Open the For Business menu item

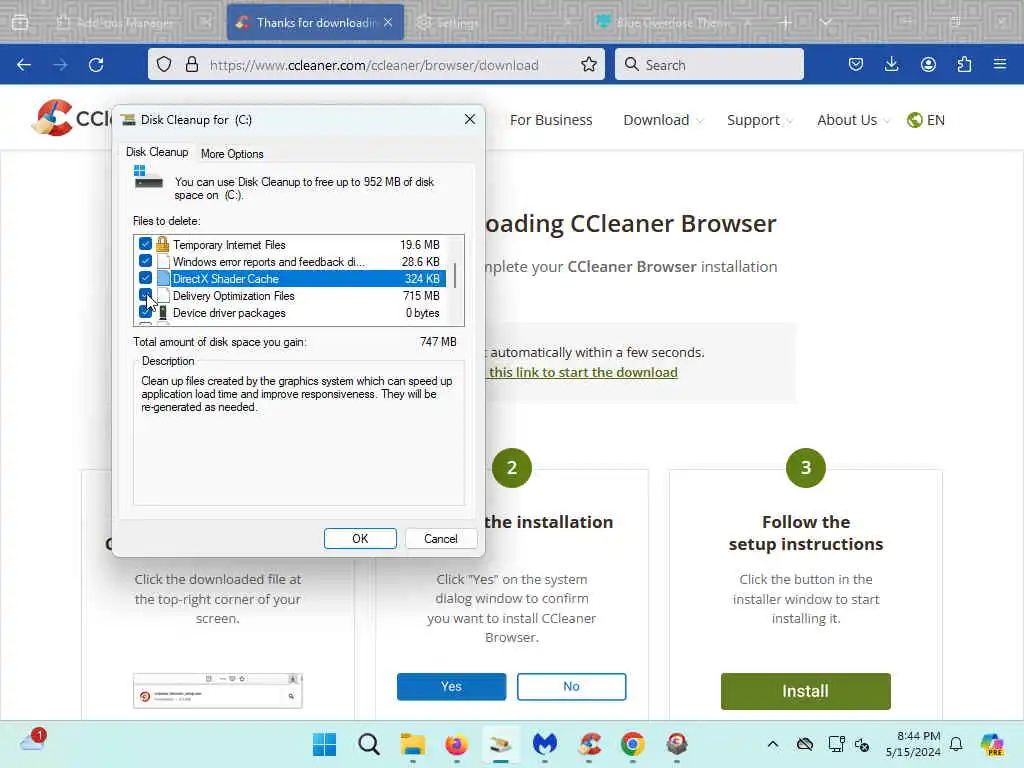pos(551,120)
